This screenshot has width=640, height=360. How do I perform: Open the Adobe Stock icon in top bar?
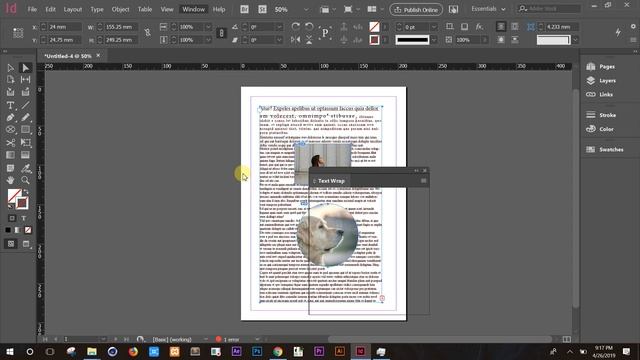pos(262,9)
